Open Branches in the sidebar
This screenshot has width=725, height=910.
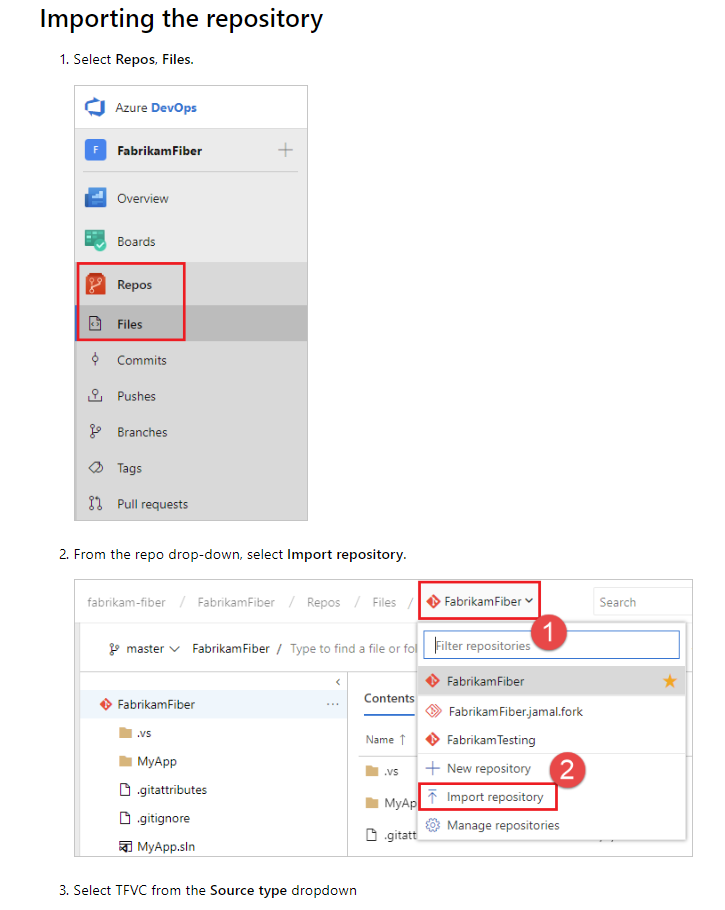coord(141,432)
